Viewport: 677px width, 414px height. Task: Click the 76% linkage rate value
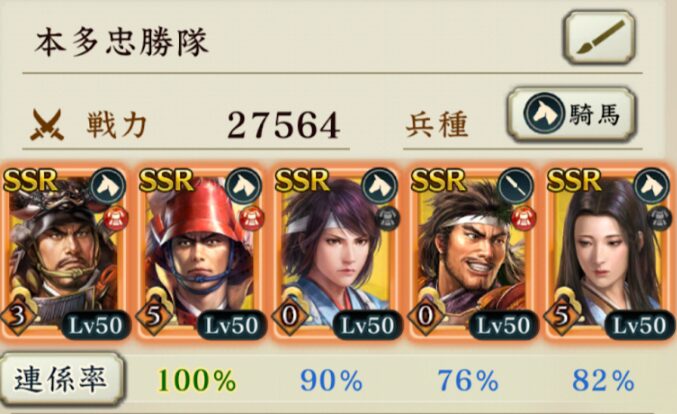468,381
